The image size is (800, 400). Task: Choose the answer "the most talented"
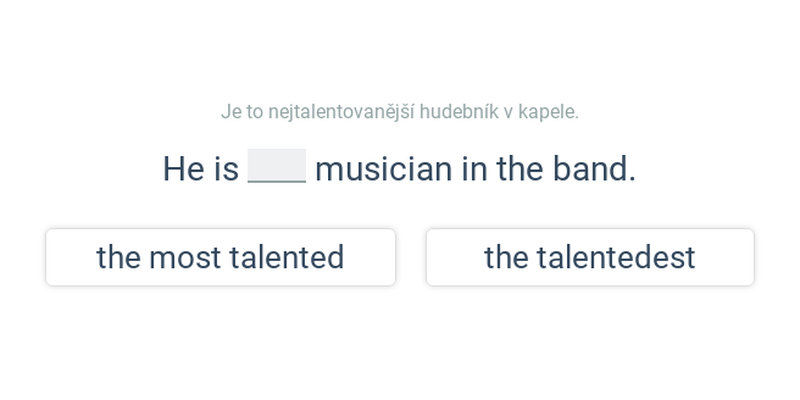[220, 257]
